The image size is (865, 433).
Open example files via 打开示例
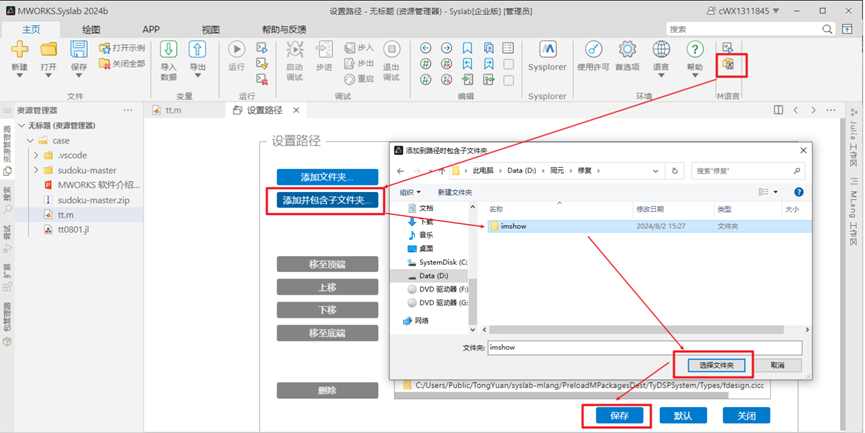pos(122,49)
